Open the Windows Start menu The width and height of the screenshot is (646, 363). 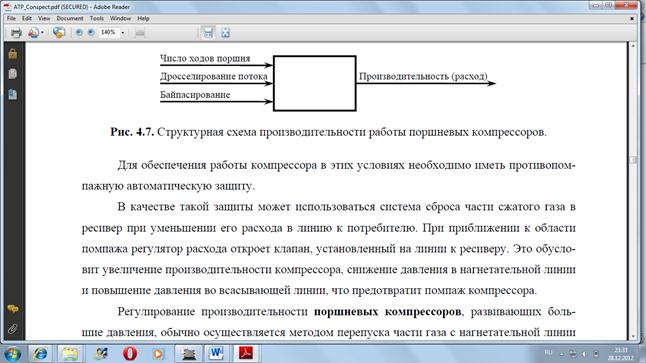coord(12,354)
